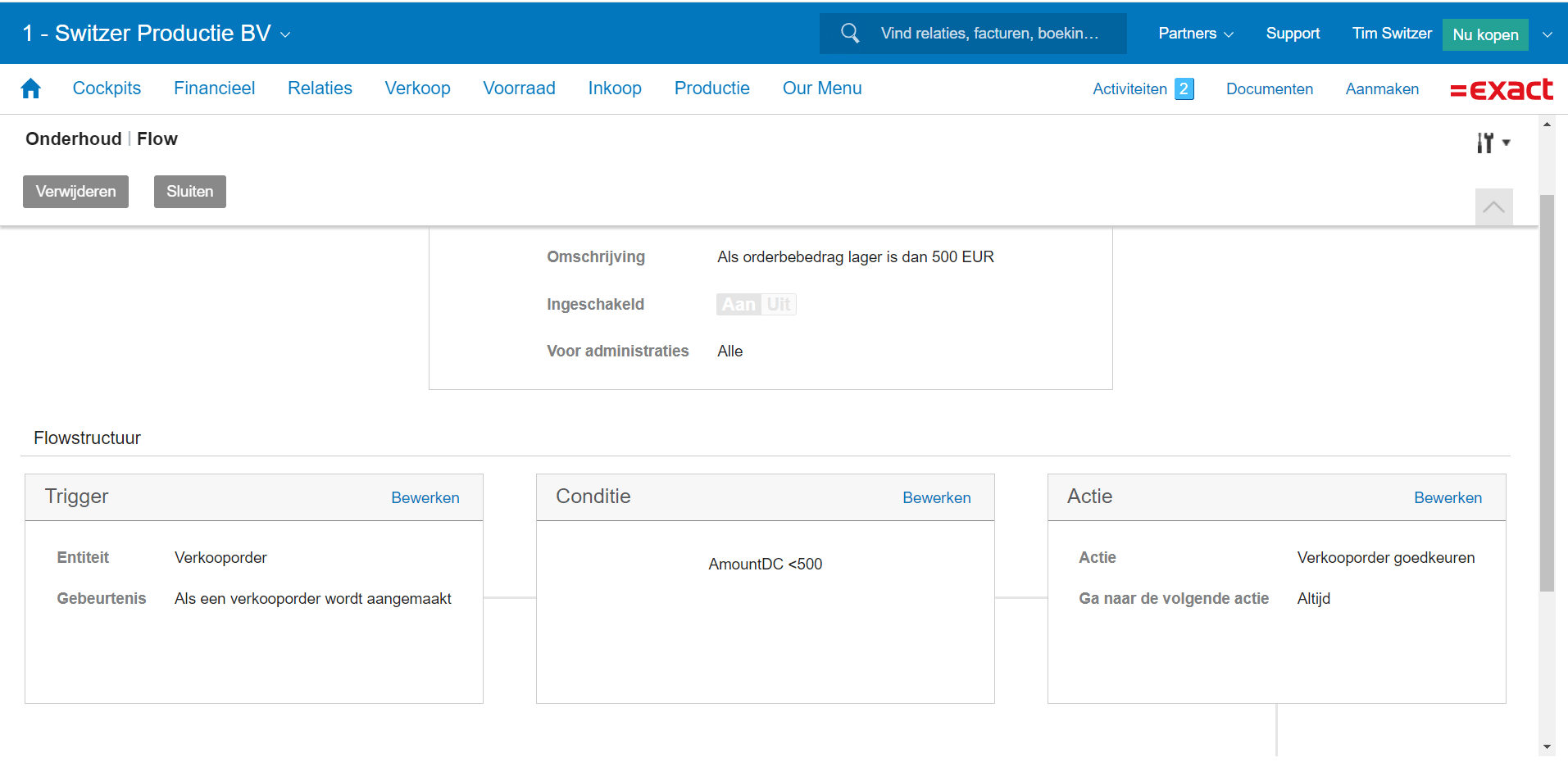Screen dimensions: 1568x771
Task: Click the Nu kopen button
Action: pos(1484,34)
